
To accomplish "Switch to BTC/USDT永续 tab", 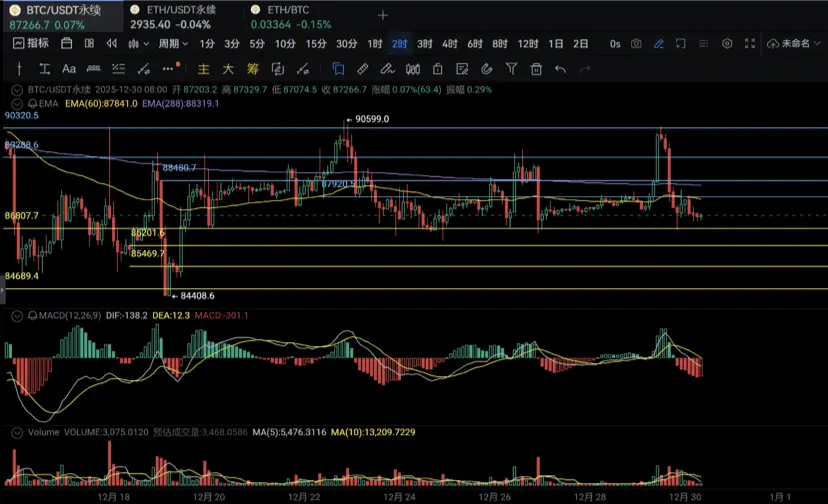I will [62, 17].
